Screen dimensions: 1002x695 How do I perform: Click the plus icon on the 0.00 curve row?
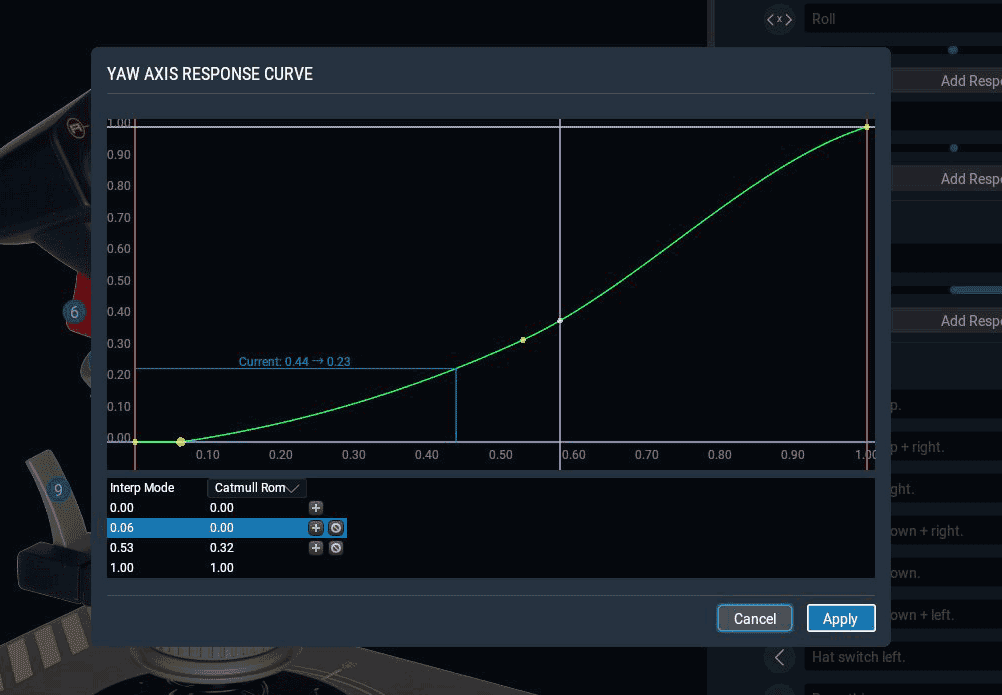pyautogui.click(x=316, y=508)
